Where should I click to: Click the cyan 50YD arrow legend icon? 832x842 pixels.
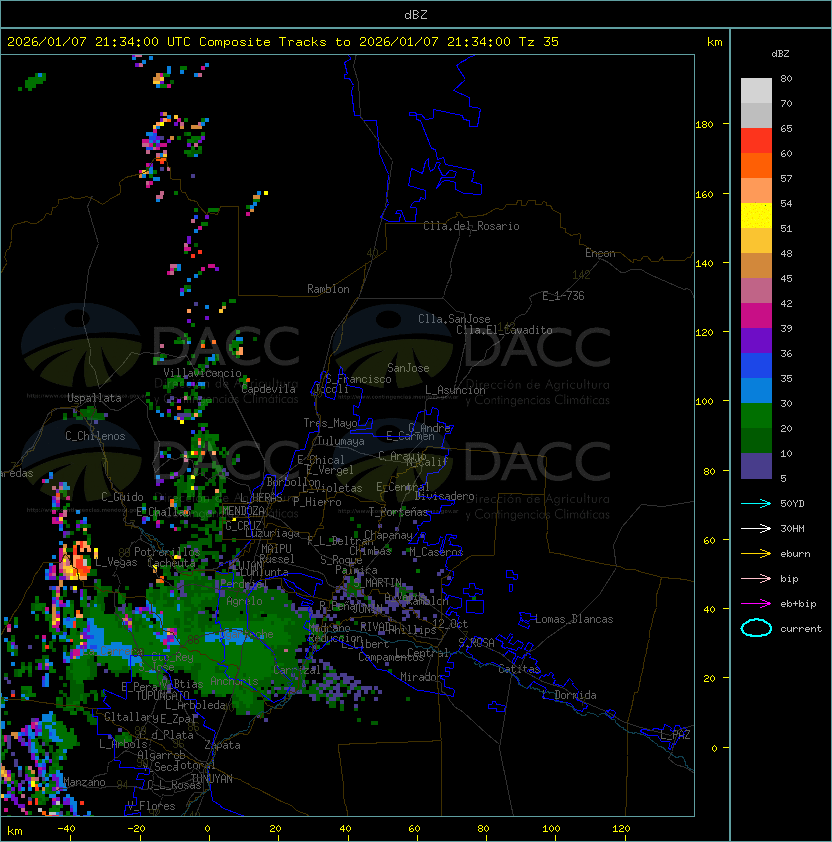756,503
